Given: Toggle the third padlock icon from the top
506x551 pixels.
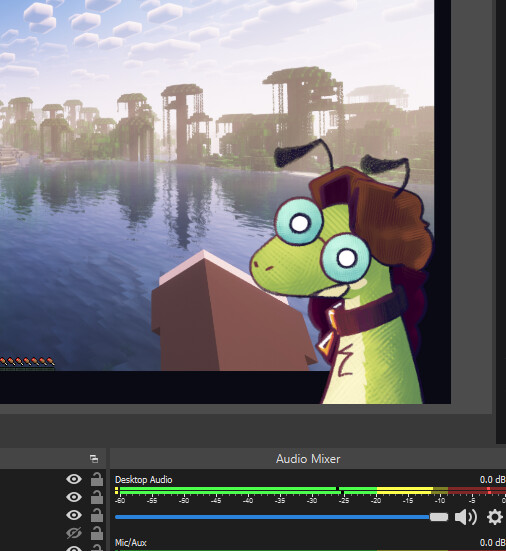Looking at the screenshot, I should [x=97, y=515].
